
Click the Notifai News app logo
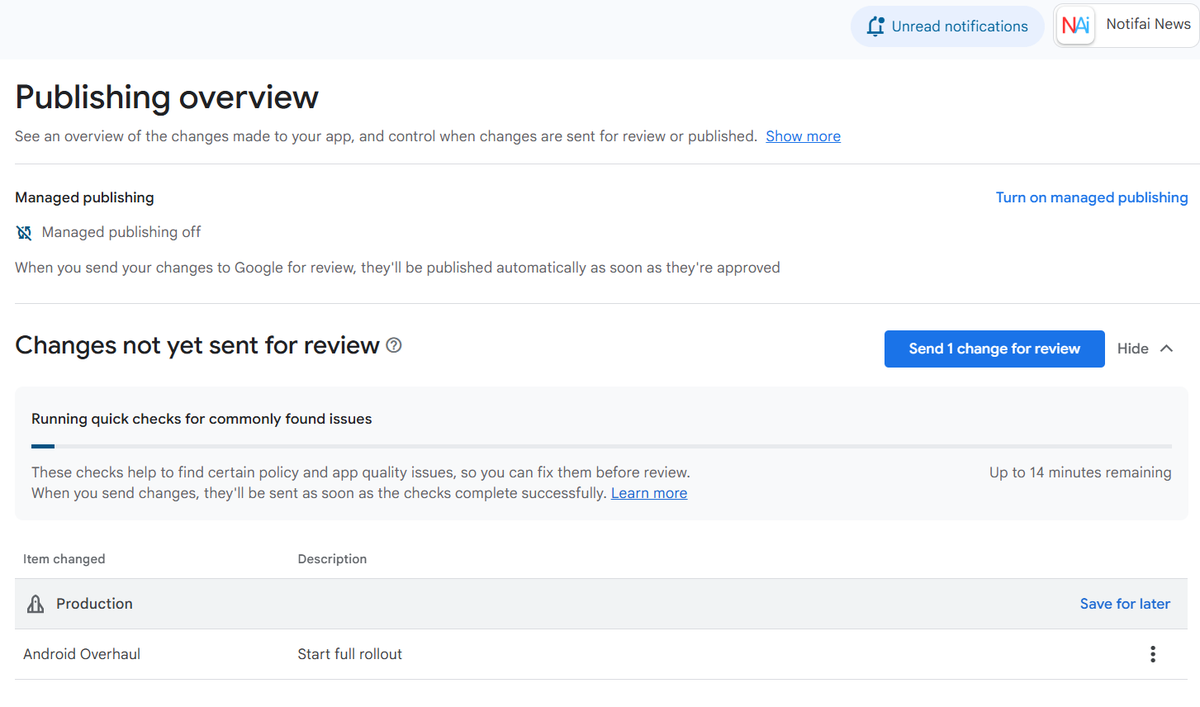pyautogui.click(x=1076, y=25)
